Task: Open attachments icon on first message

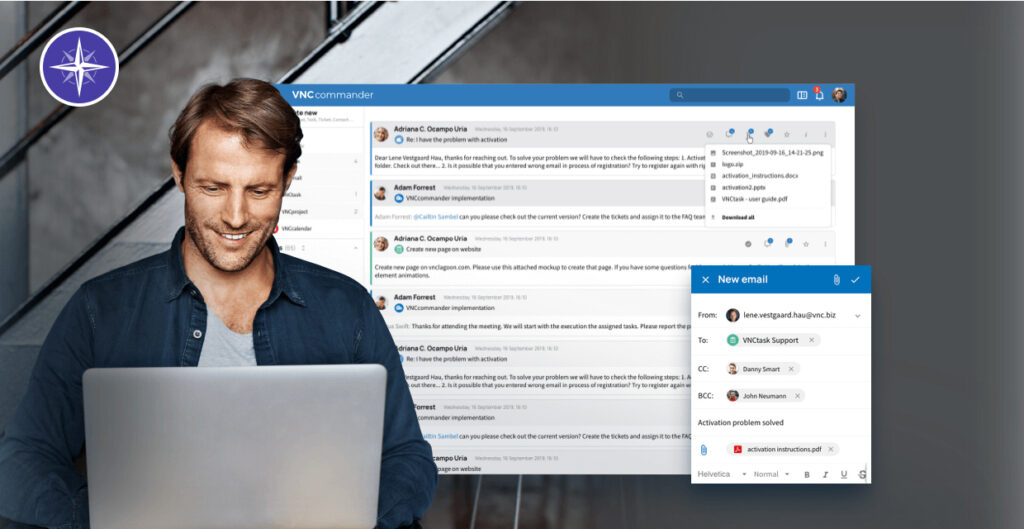Action: 748,134
